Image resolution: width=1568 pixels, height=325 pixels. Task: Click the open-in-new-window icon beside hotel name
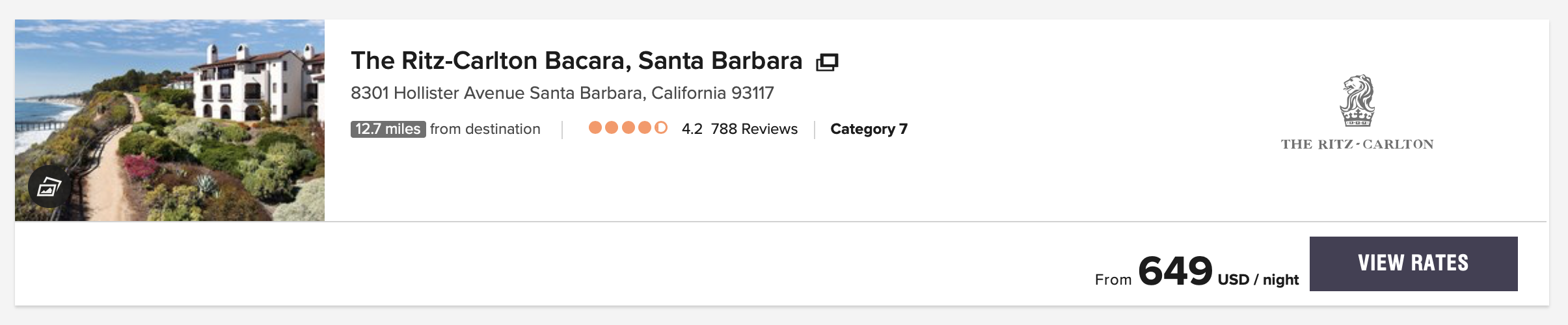click(827, 62)
